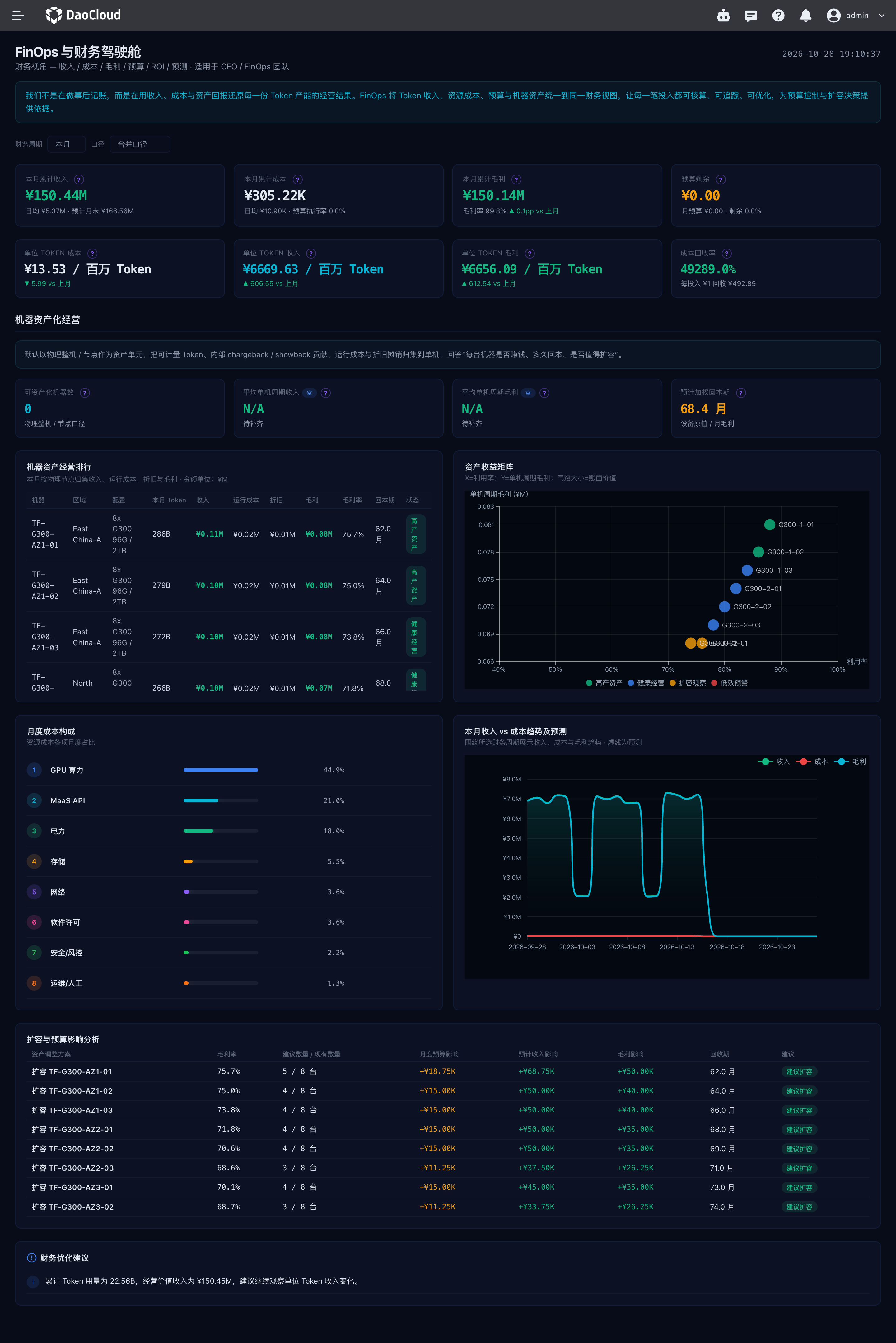The width and height of the screenshot is (896, 1343).
Task: Click the 回本期 column header in ranking table
Action: click(x=385, y=500)
